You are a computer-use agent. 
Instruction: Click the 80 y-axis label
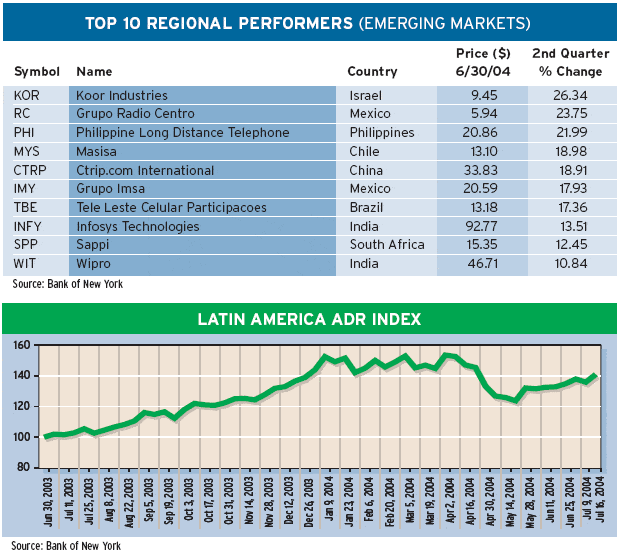[23, 467]
